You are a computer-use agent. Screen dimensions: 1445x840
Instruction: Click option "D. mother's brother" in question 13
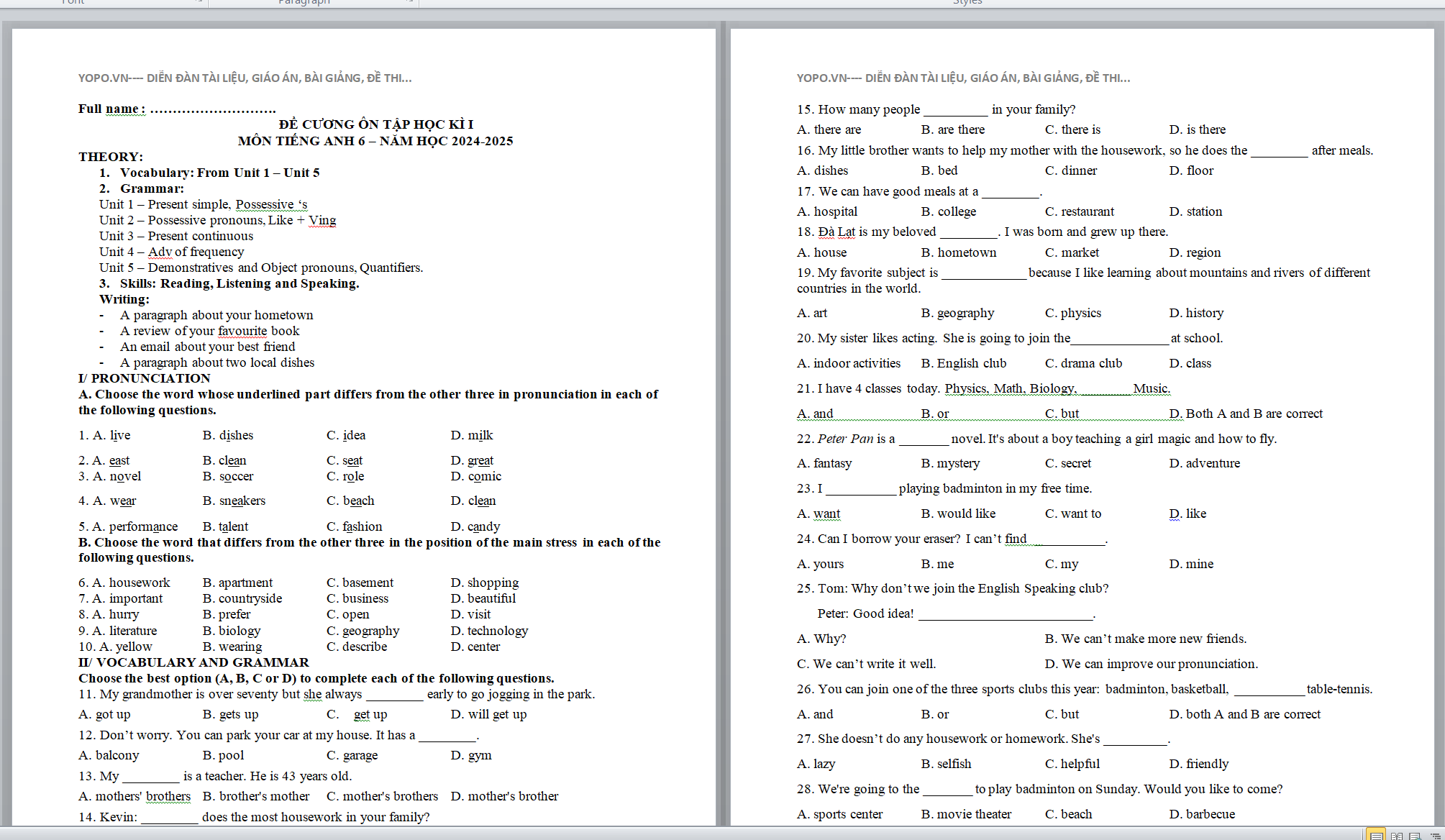click(x=504, y=796)
